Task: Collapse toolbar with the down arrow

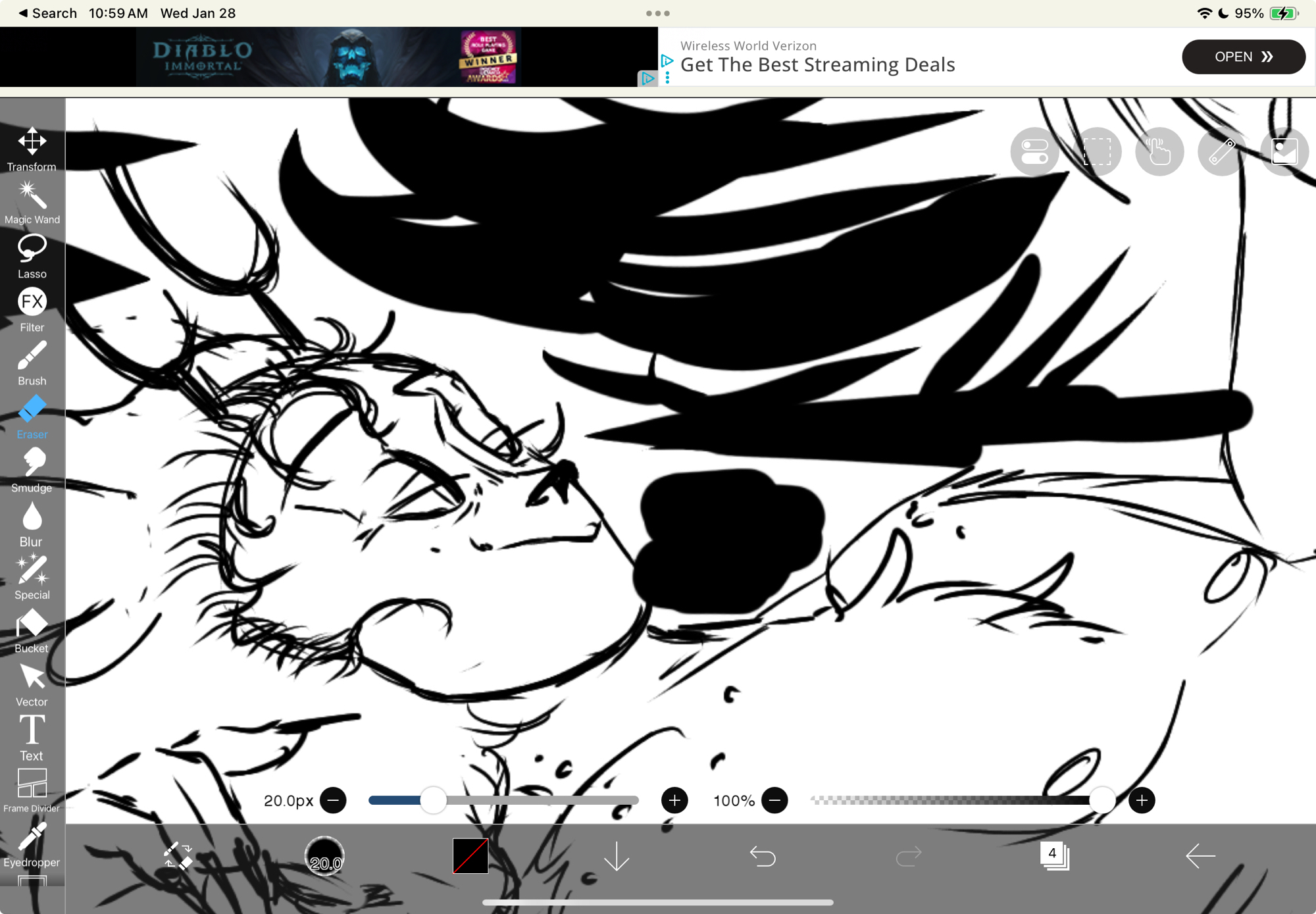Action: tap(617, 856)
